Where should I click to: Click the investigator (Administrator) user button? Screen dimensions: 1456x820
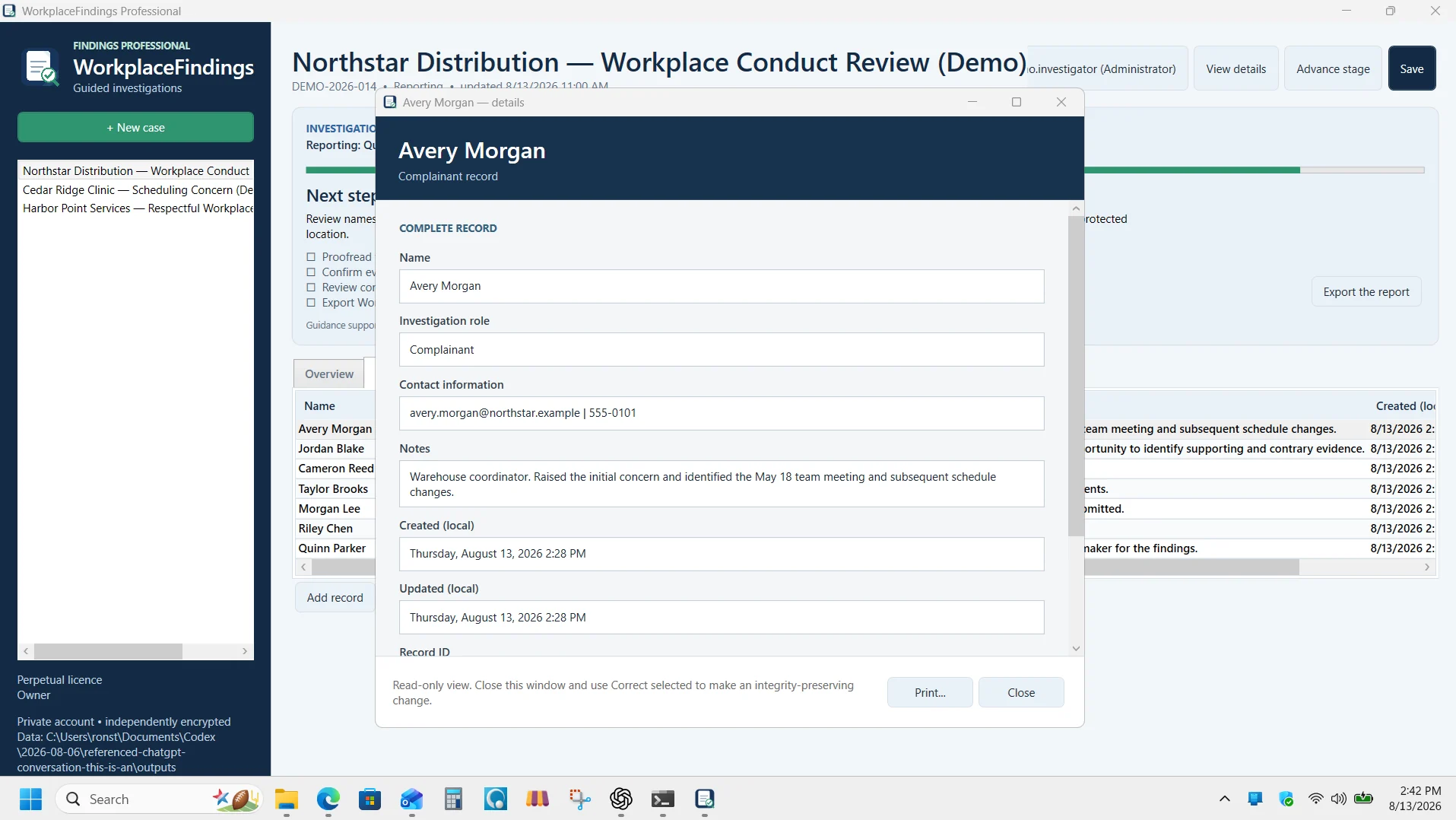(1106, 68)
